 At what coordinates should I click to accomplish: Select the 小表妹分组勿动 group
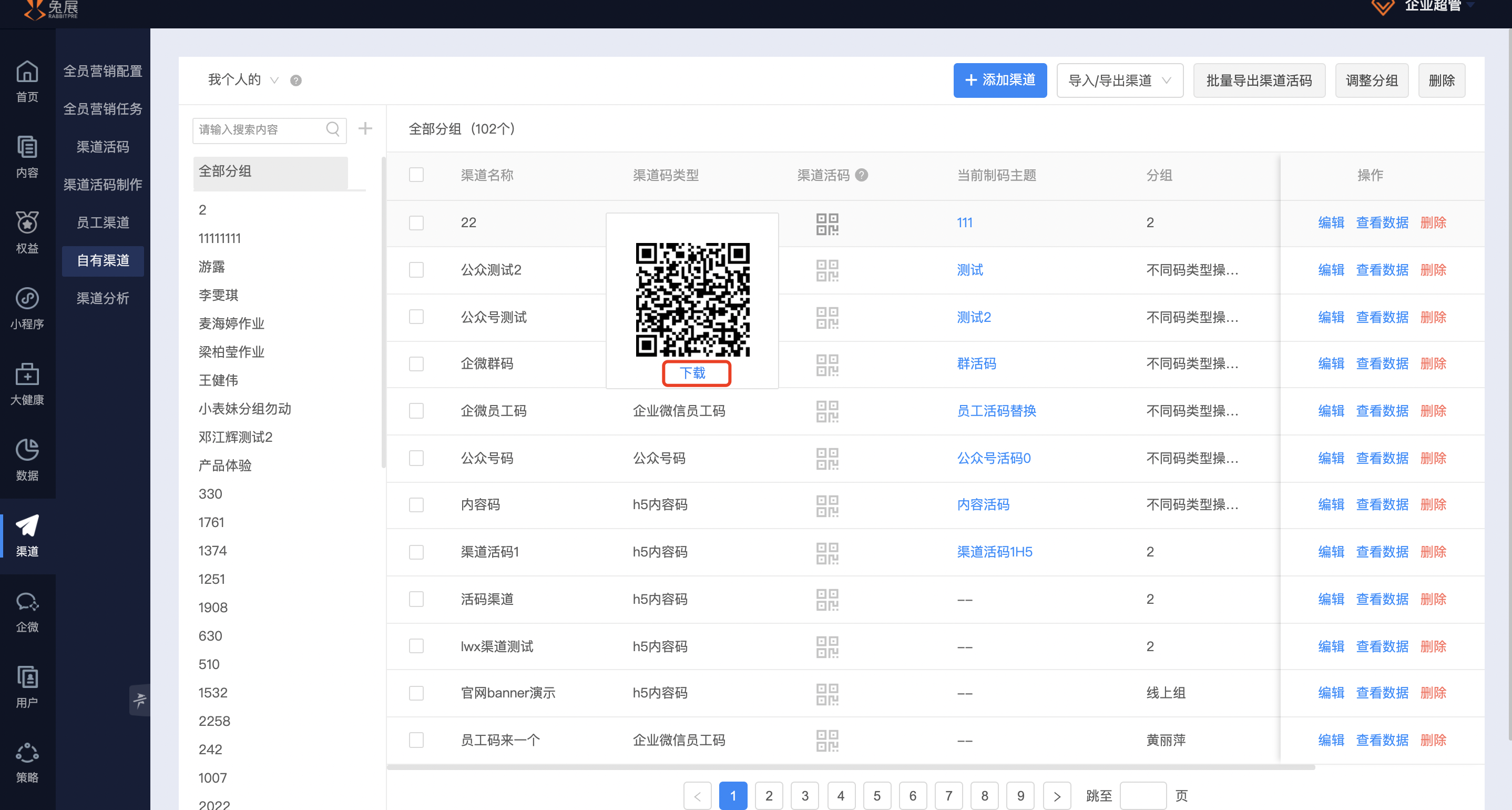pyautogui.click(x=245, y=409)
